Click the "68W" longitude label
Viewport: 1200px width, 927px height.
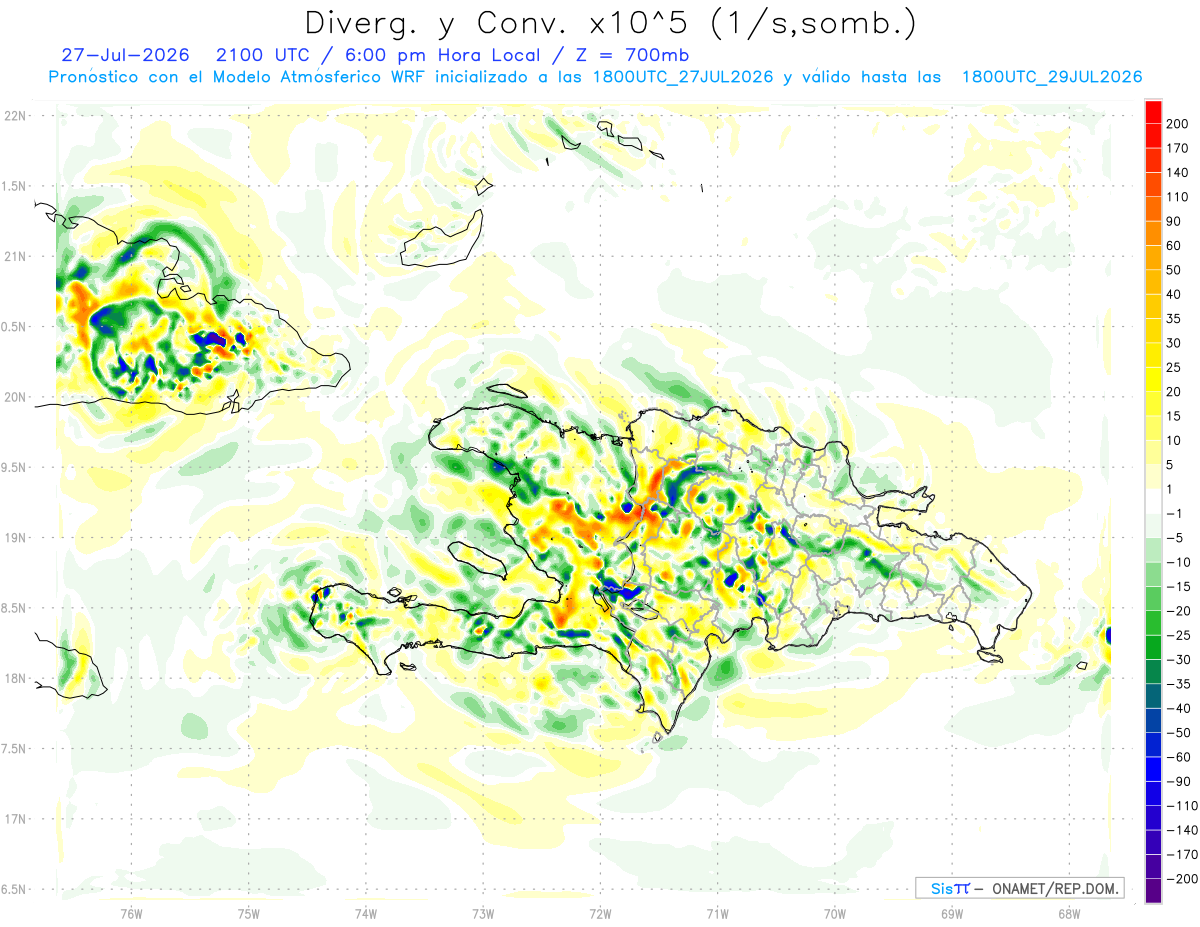tap(1069, 913)
